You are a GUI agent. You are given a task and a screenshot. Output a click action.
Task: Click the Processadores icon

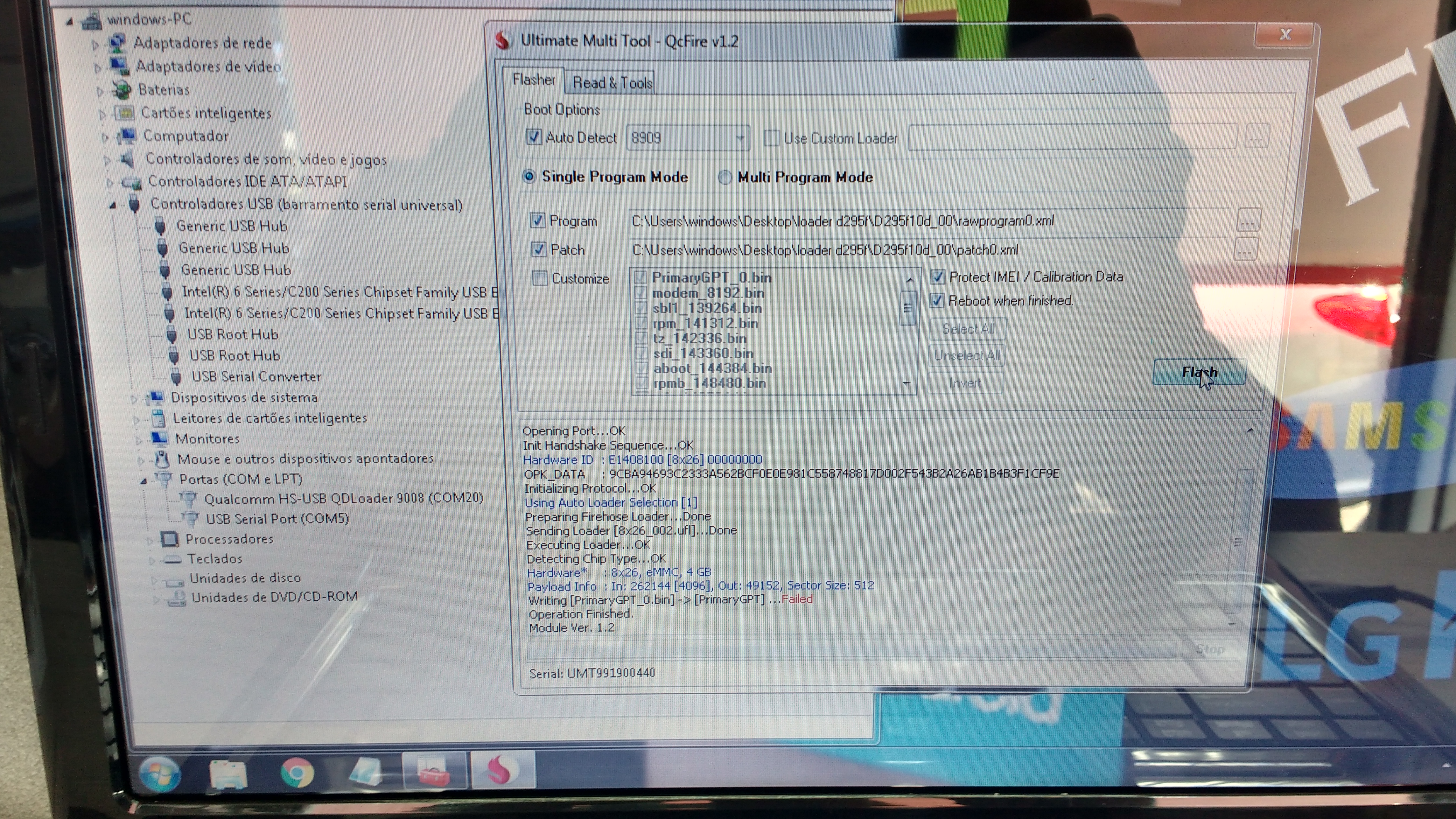(169, 539)
